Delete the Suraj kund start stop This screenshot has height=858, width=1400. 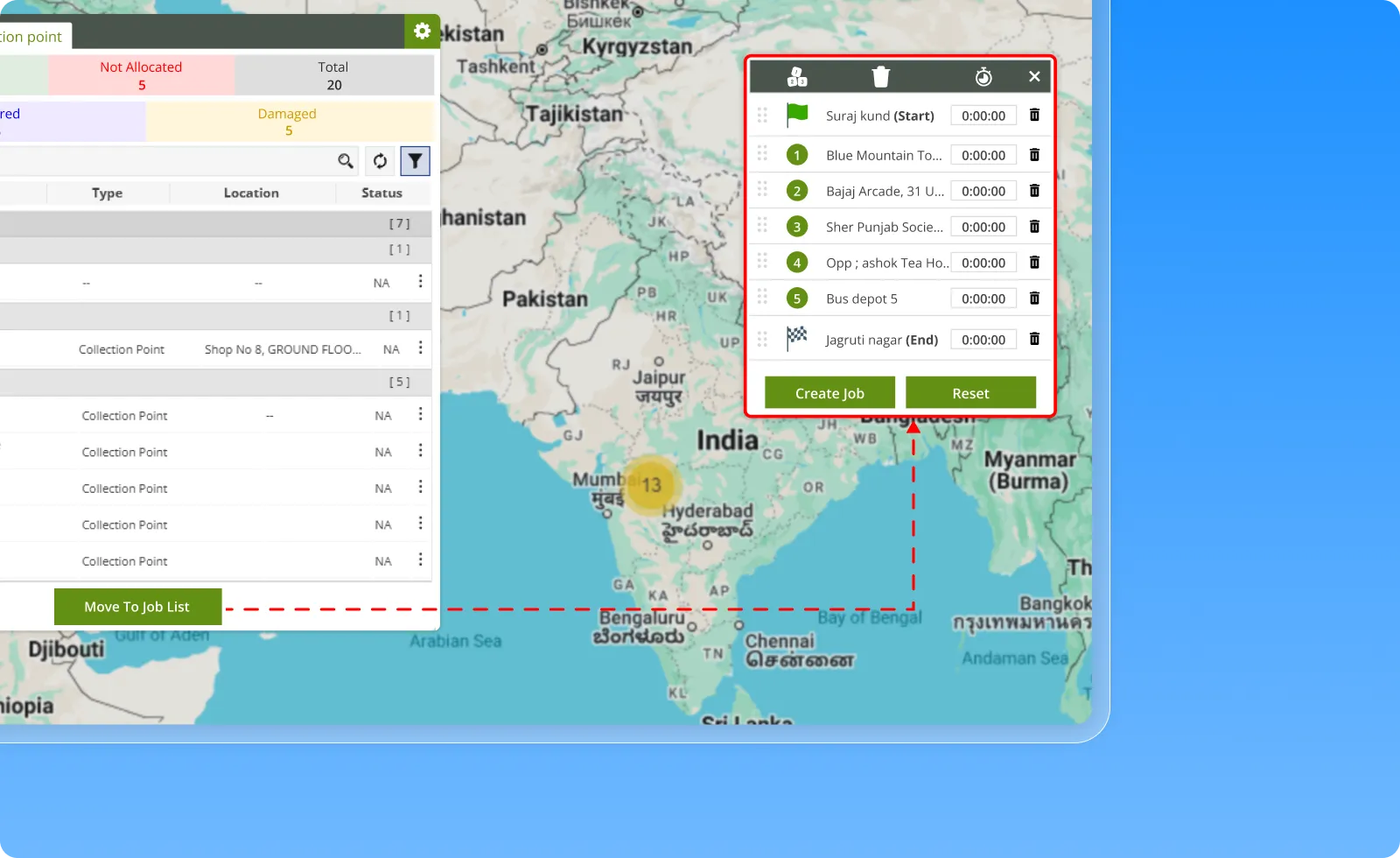pyautogui.click(x=1034, y=116)
